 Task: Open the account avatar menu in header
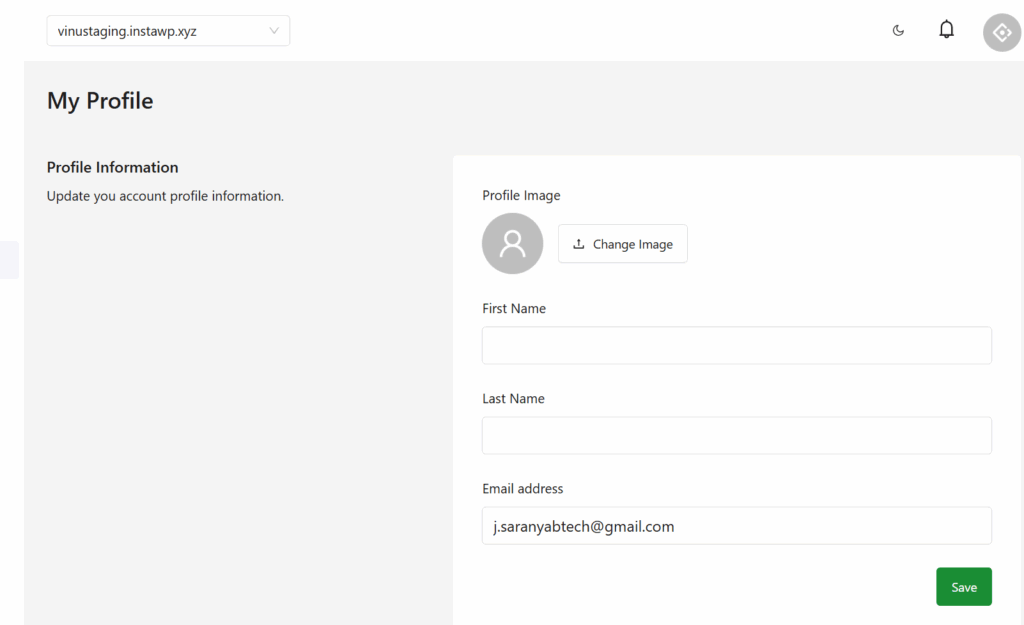coord(1001,32)
